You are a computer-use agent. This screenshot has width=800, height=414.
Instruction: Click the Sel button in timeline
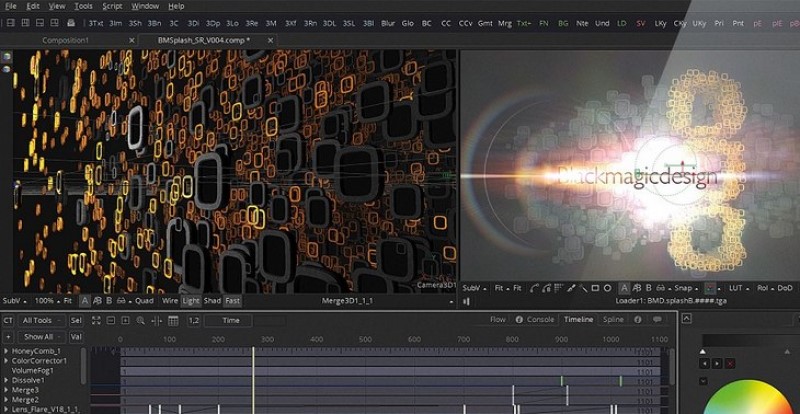click(x=76, y=320)
